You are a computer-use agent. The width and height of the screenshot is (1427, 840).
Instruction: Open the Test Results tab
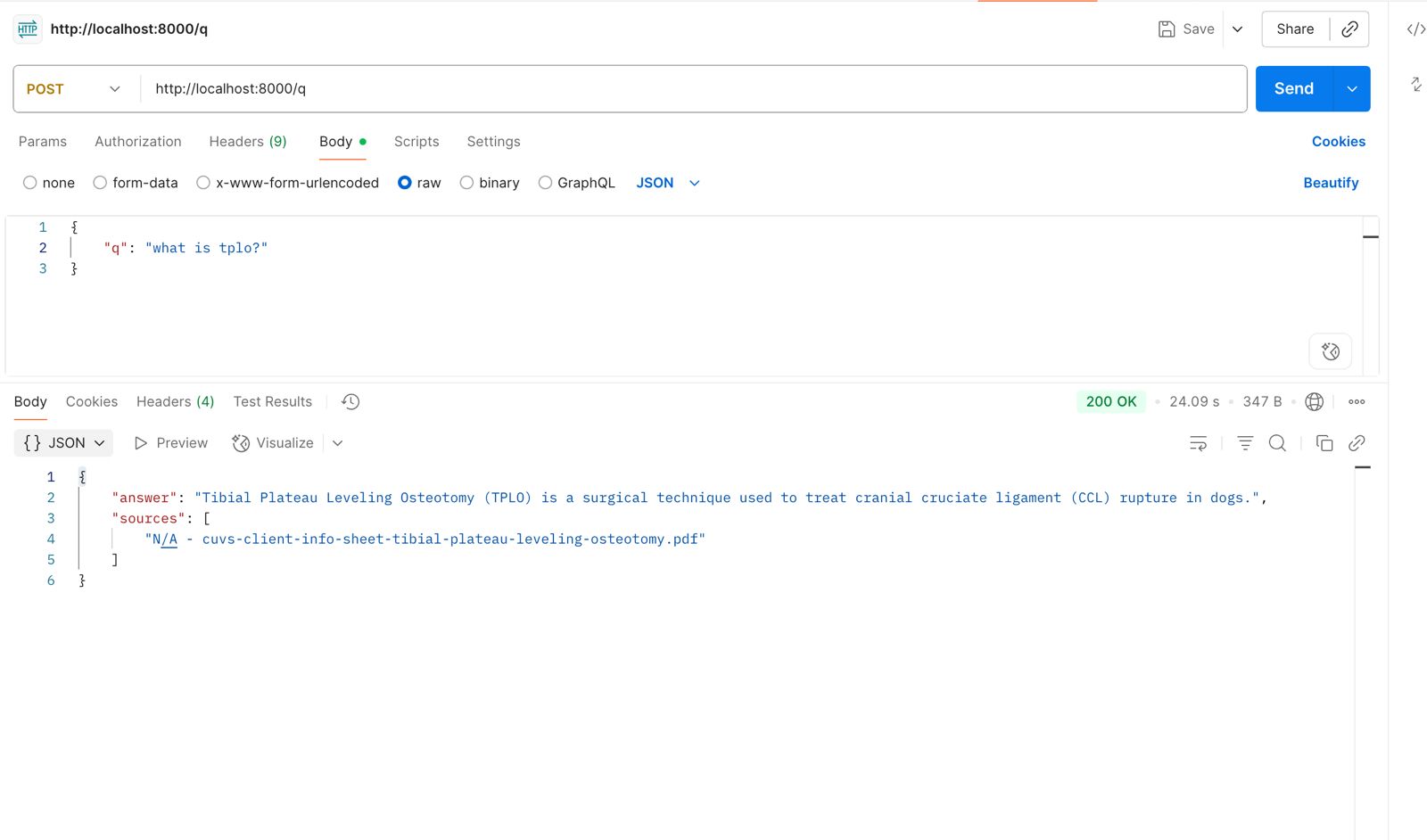pos(273,402)
